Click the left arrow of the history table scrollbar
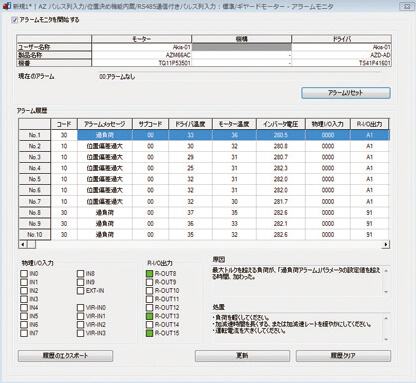 [x=22, y=245]
